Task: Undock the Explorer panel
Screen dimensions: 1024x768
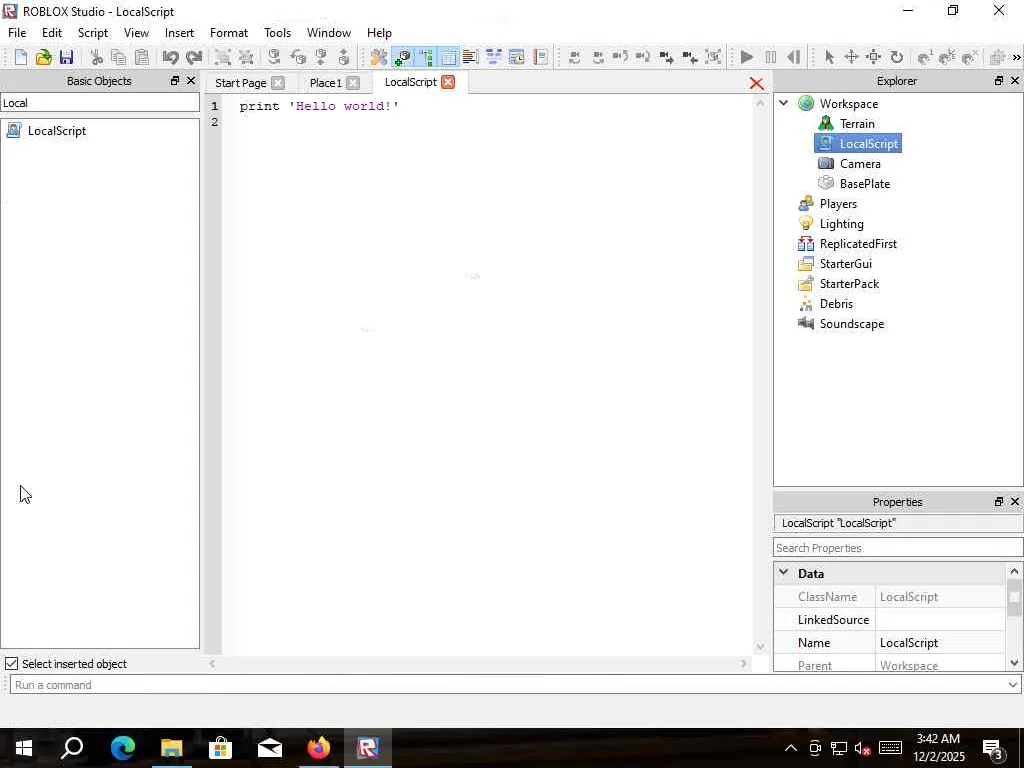Action: click(999, 80)
